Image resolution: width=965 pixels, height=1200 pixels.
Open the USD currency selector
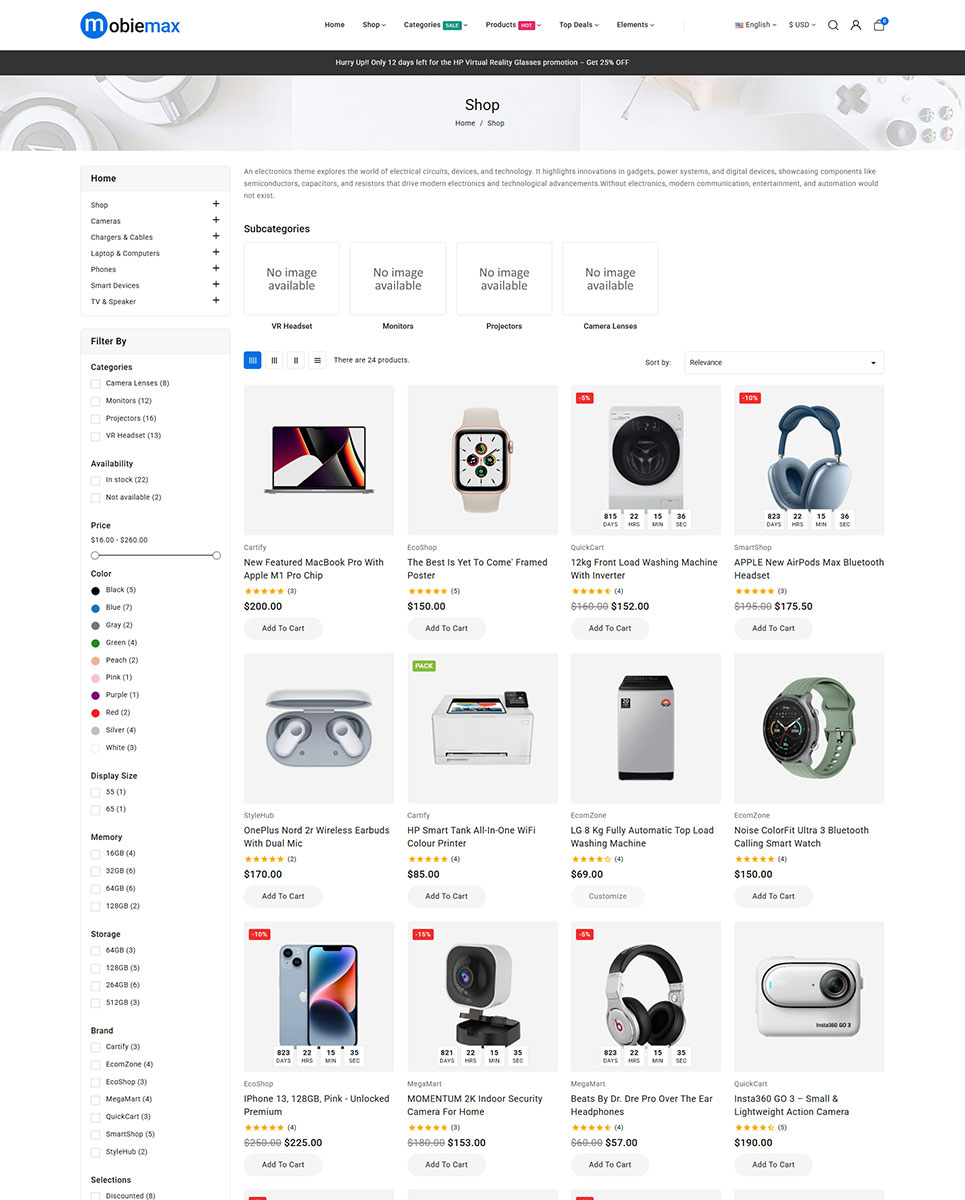coord(802,25)
